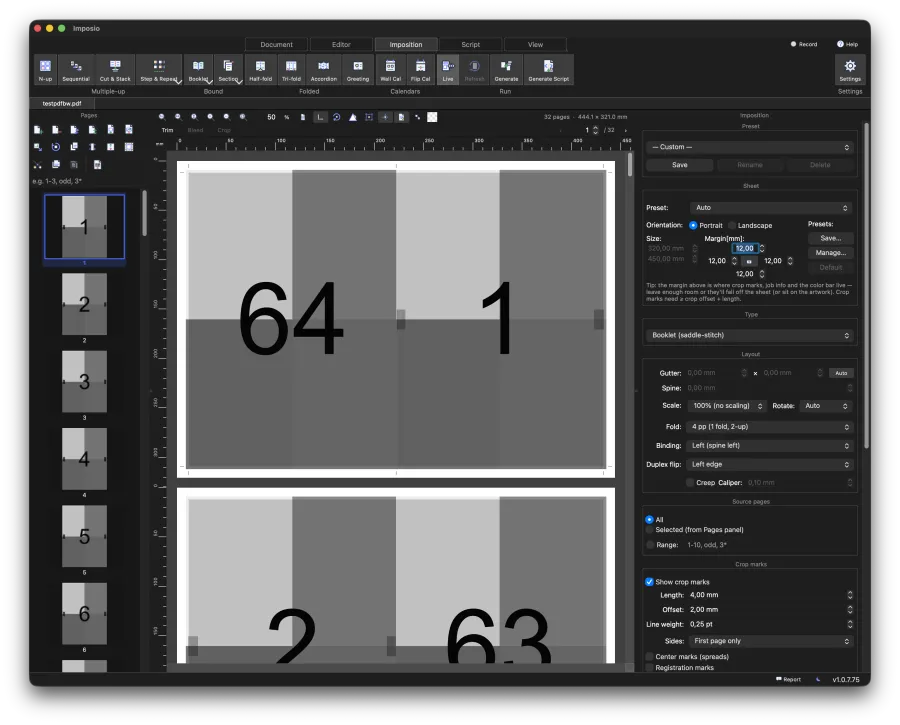This screenshot has height=725, width=900.
Task: Open the Rotate Auto dropdown
Action: coord(826,406)
